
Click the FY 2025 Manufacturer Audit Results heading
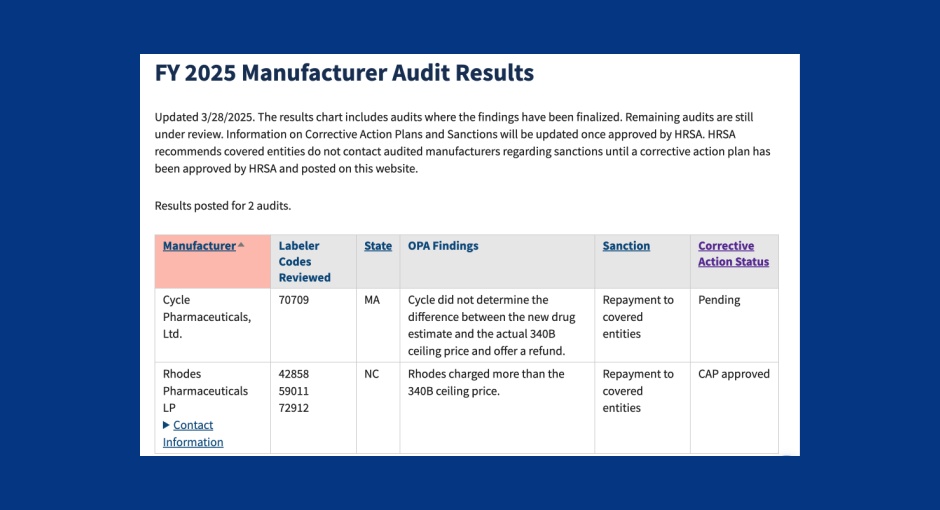344,73
